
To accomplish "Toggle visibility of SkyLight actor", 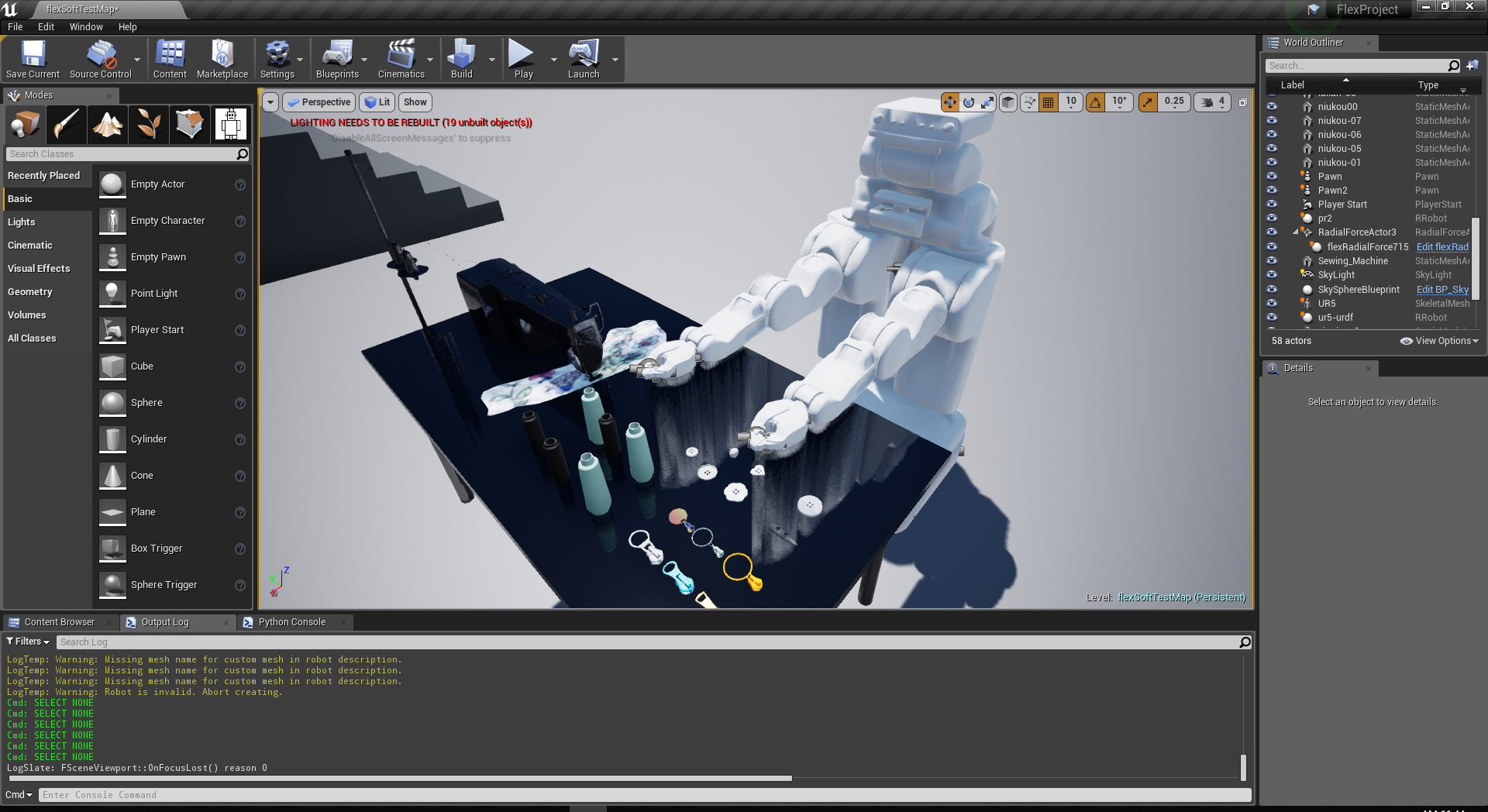I will (1272, 275).
